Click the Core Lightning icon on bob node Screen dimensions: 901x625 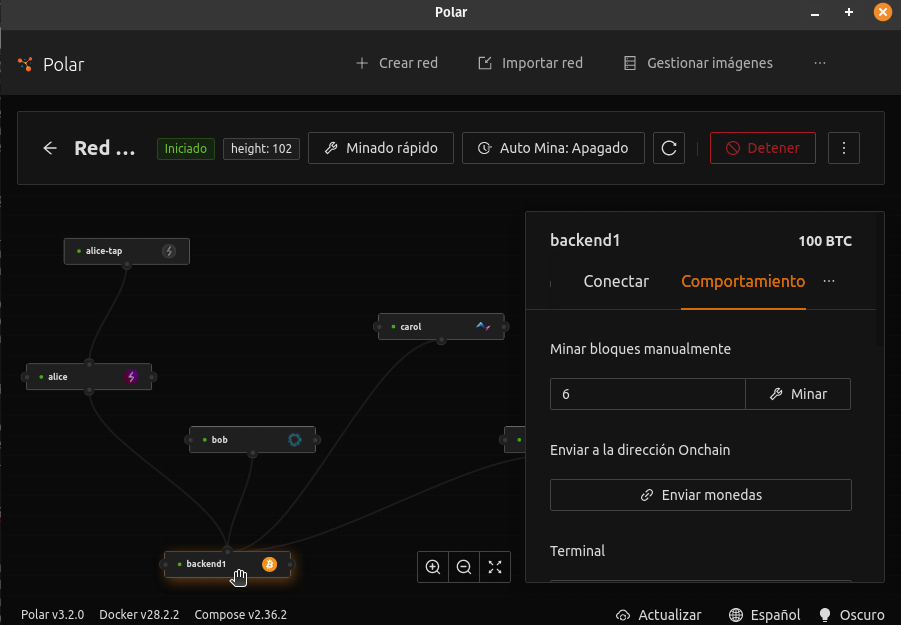click(295, 439)
